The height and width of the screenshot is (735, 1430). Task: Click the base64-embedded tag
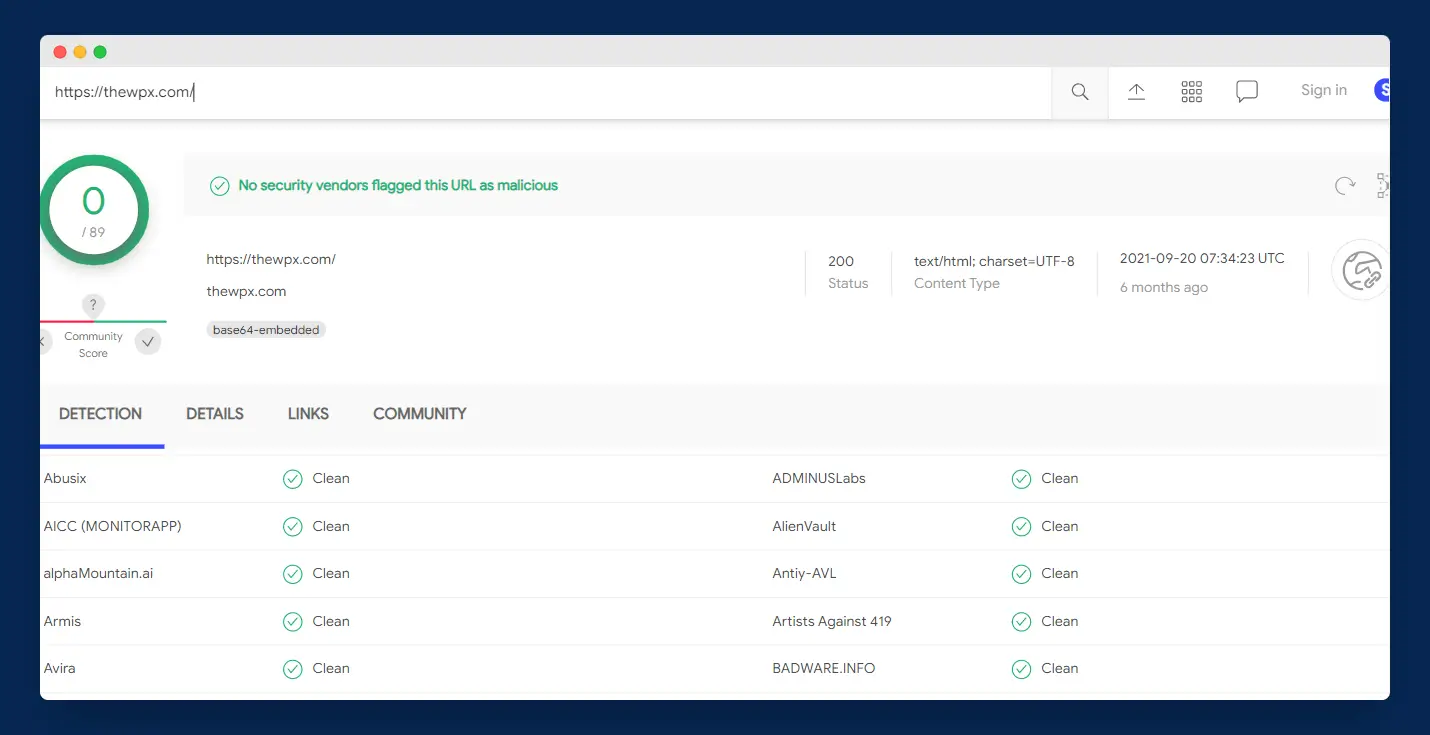click(x=266, y=330)
